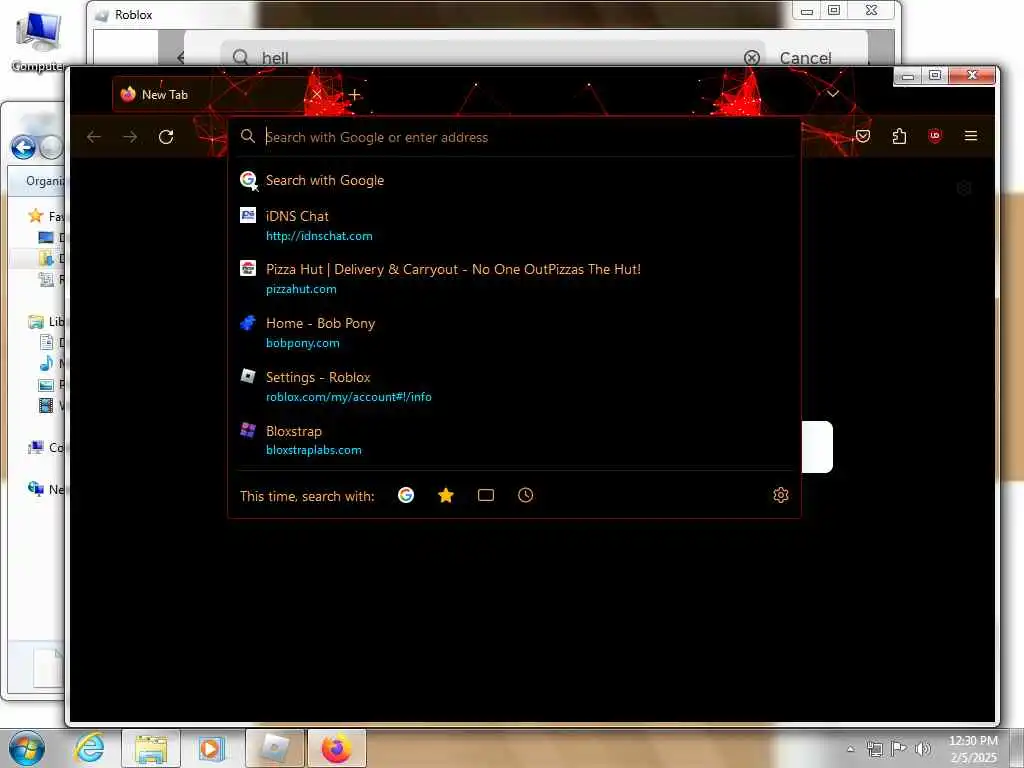Click the Bob Pony favicon
The height and width of the screenshot is (768, 1024).
click(248, 322)
